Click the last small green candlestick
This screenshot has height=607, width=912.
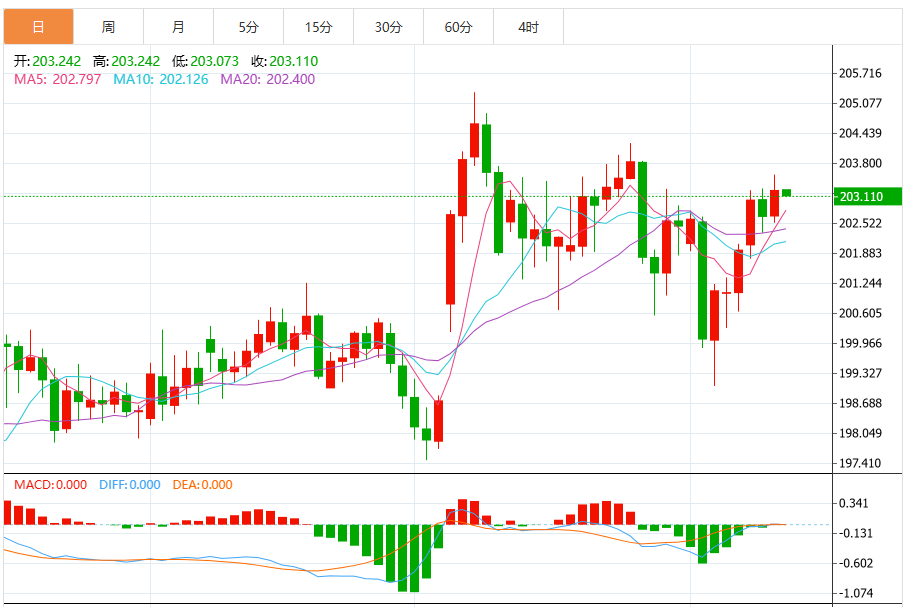click(x=786, y=192)
